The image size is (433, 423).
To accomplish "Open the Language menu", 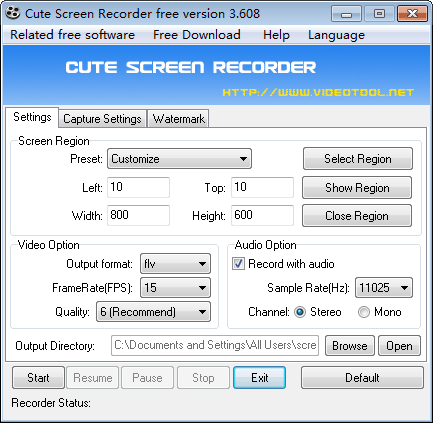I will point(336,35).
